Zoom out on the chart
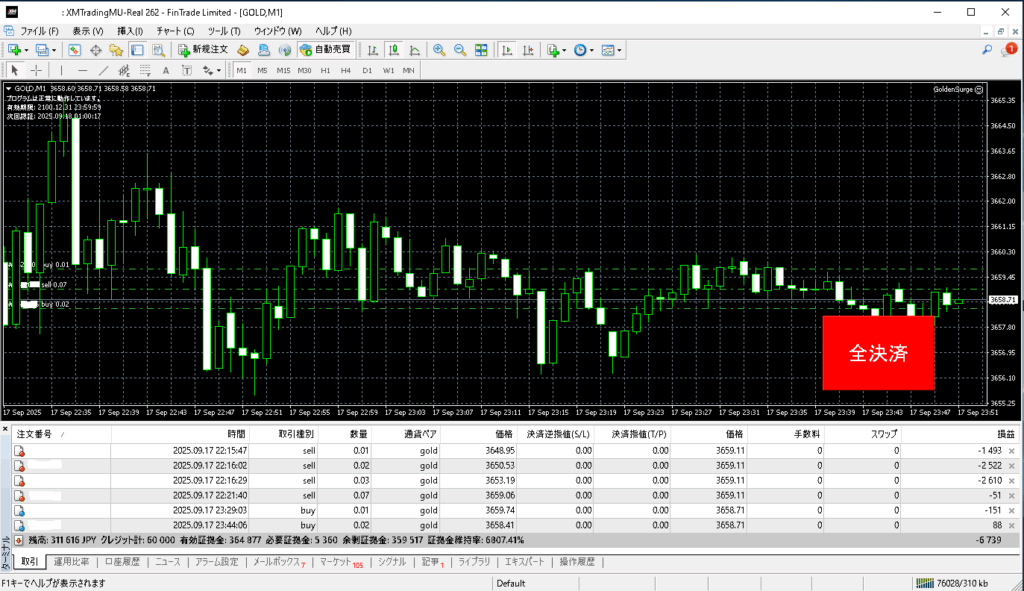1024x591 pixels. [460, 50]
